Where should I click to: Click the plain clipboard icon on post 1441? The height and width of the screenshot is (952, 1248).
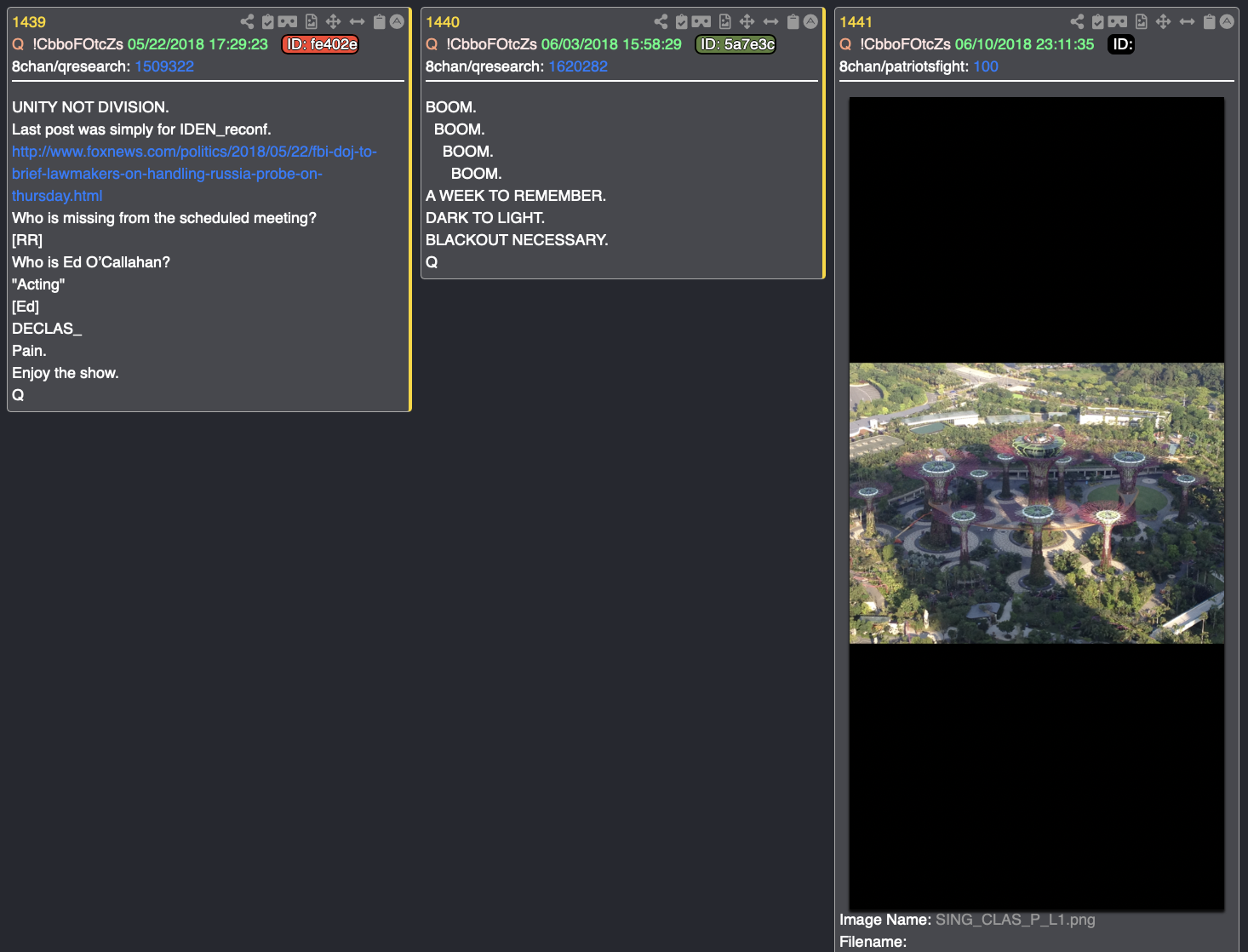click(1210, 22)
